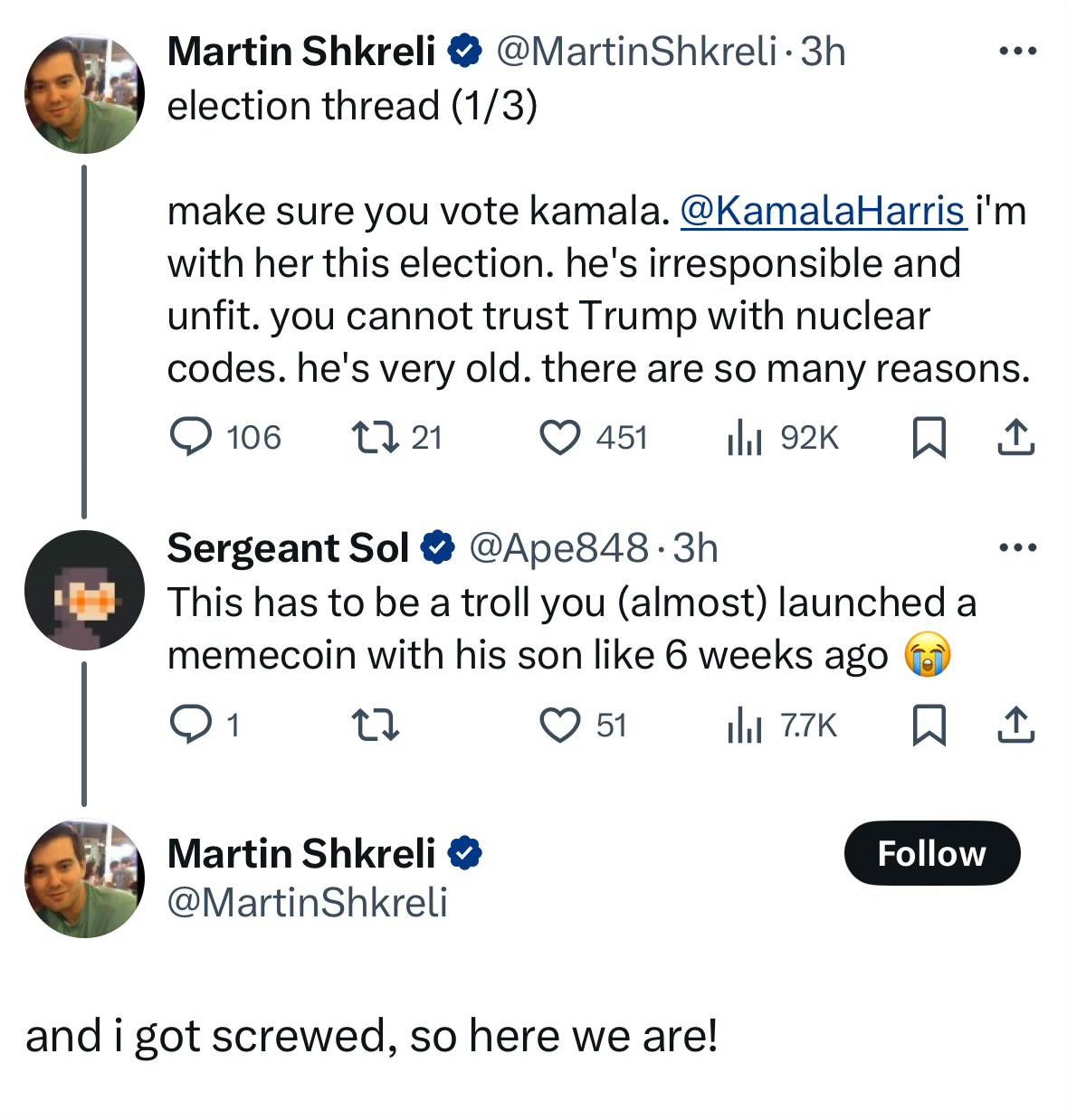Share Sergeant Sol's reply tweet
This screenshot has width=1067, height=1120.
click(1015, 726)
